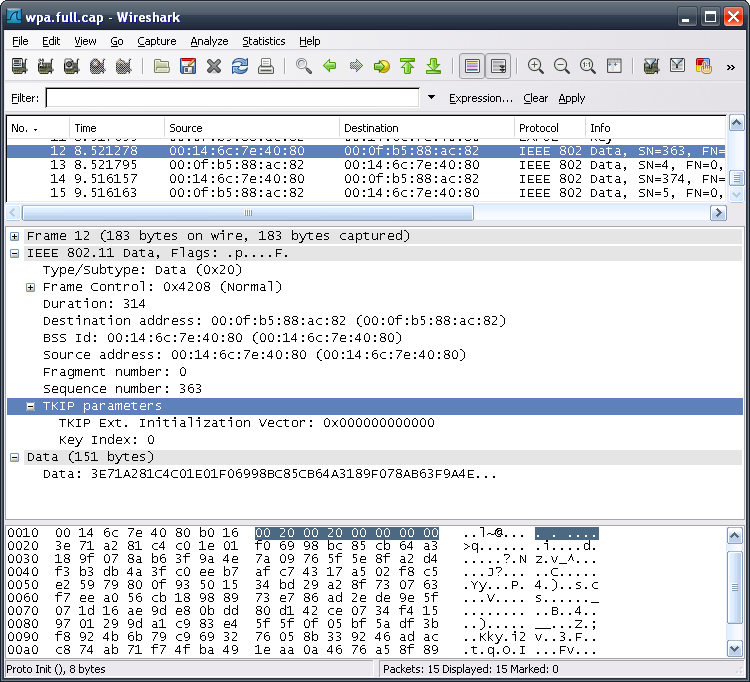The image size is (750, 682).
Task: Open the Edit menu
Action: [x=51, y=41]
